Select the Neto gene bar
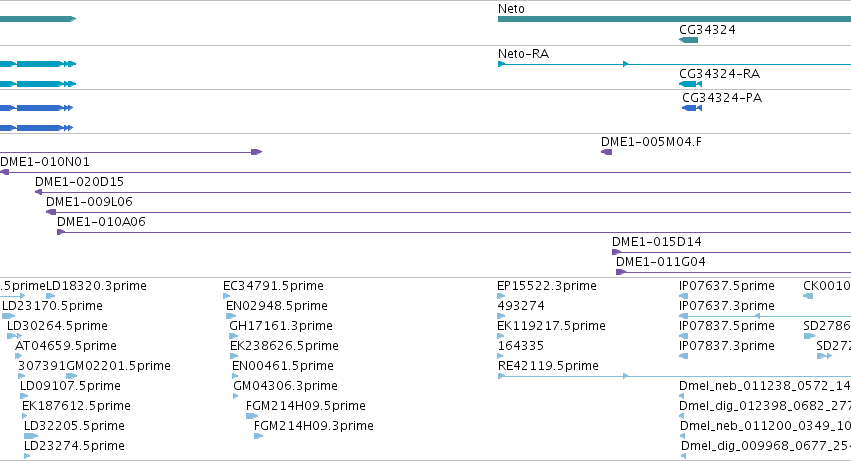 pyautogui.click(x=674, y=19)
